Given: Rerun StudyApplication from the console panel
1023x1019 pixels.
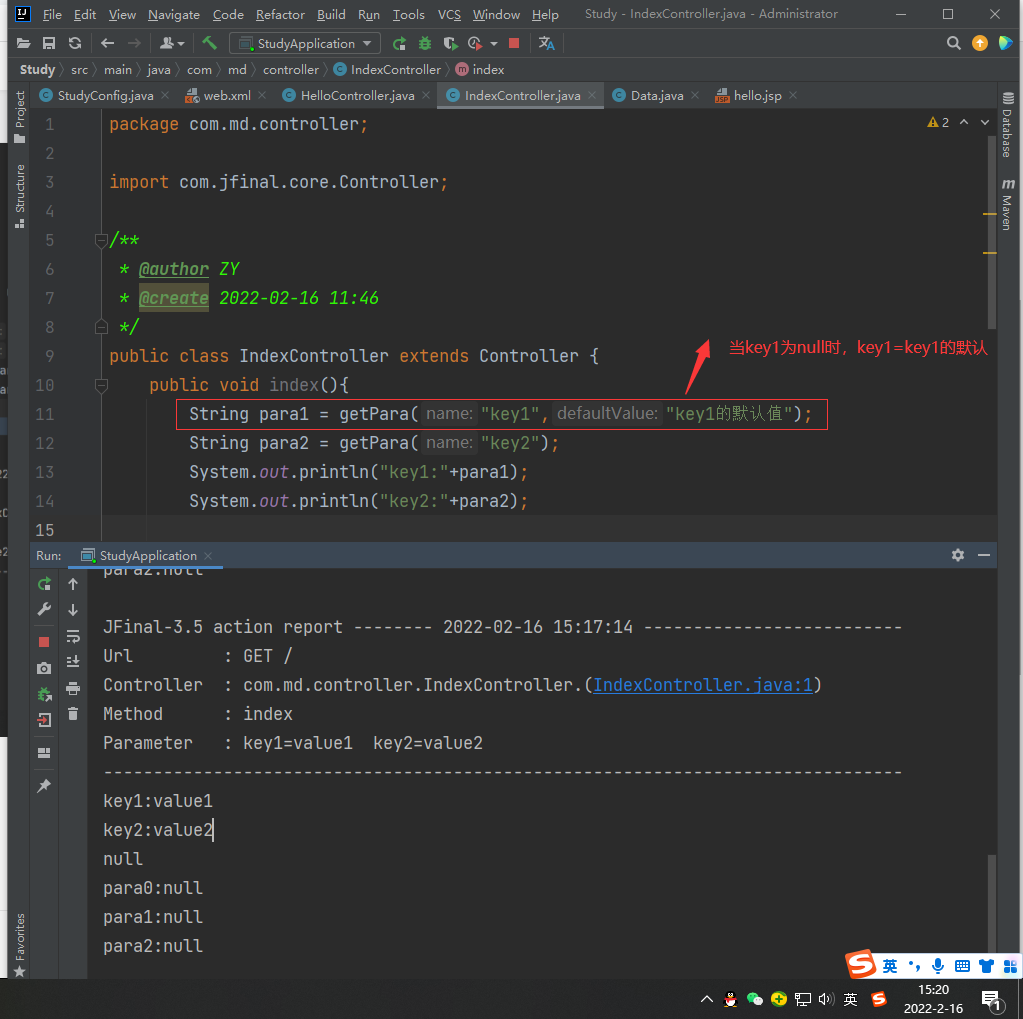Looking at the screenshot, I should click(x=44, y=584).
